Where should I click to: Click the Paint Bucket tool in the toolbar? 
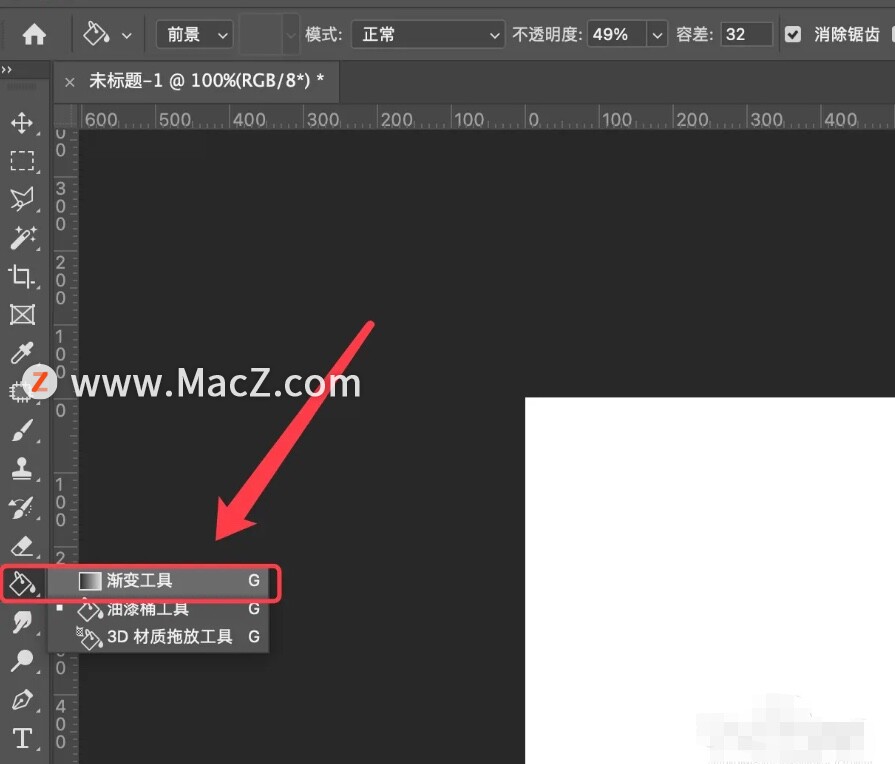click(x=22, y=584)
